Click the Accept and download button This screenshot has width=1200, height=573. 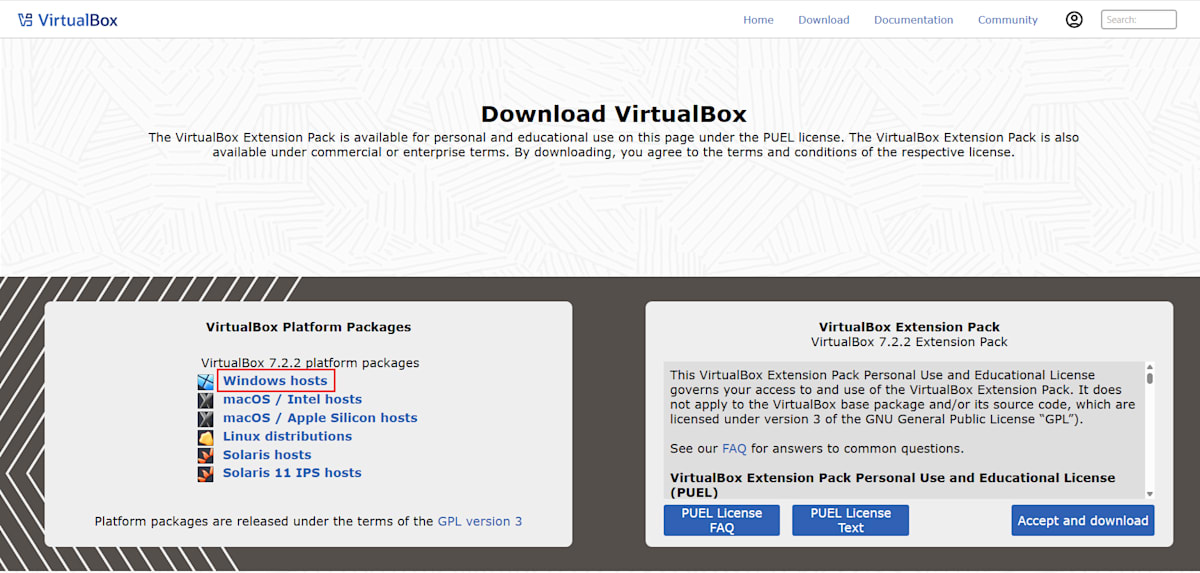pyautogui.click(x=1083, y=520)
